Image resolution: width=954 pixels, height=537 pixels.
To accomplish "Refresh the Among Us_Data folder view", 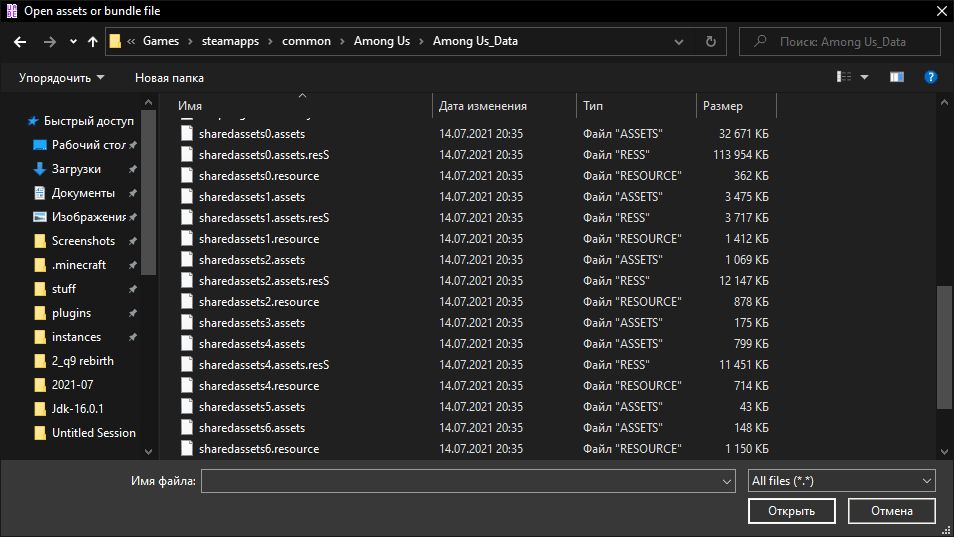I will coord(710,42).
